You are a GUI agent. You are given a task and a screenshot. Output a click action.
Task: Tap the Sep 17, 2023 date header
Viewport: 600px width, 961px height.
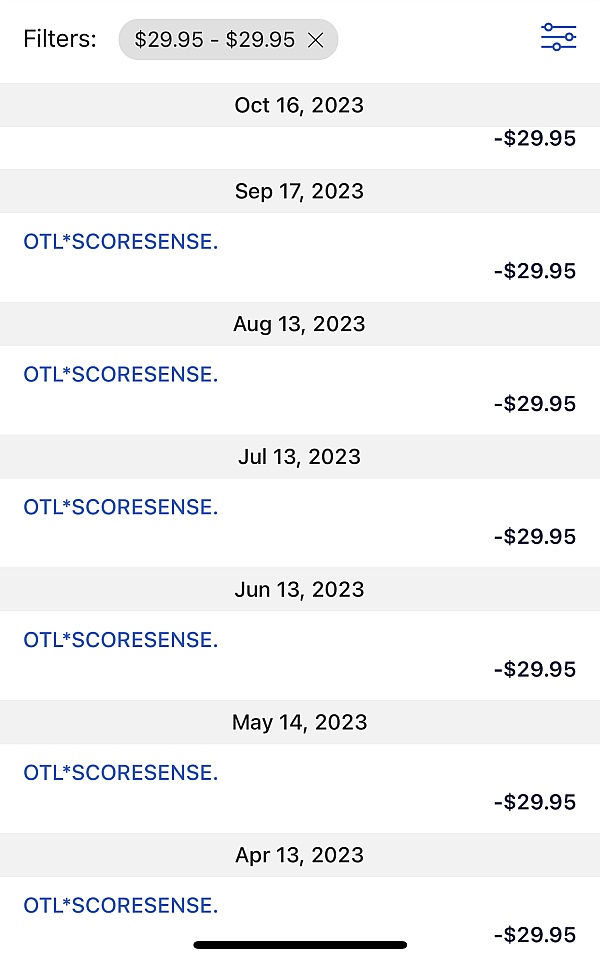(x=299, y=191)
